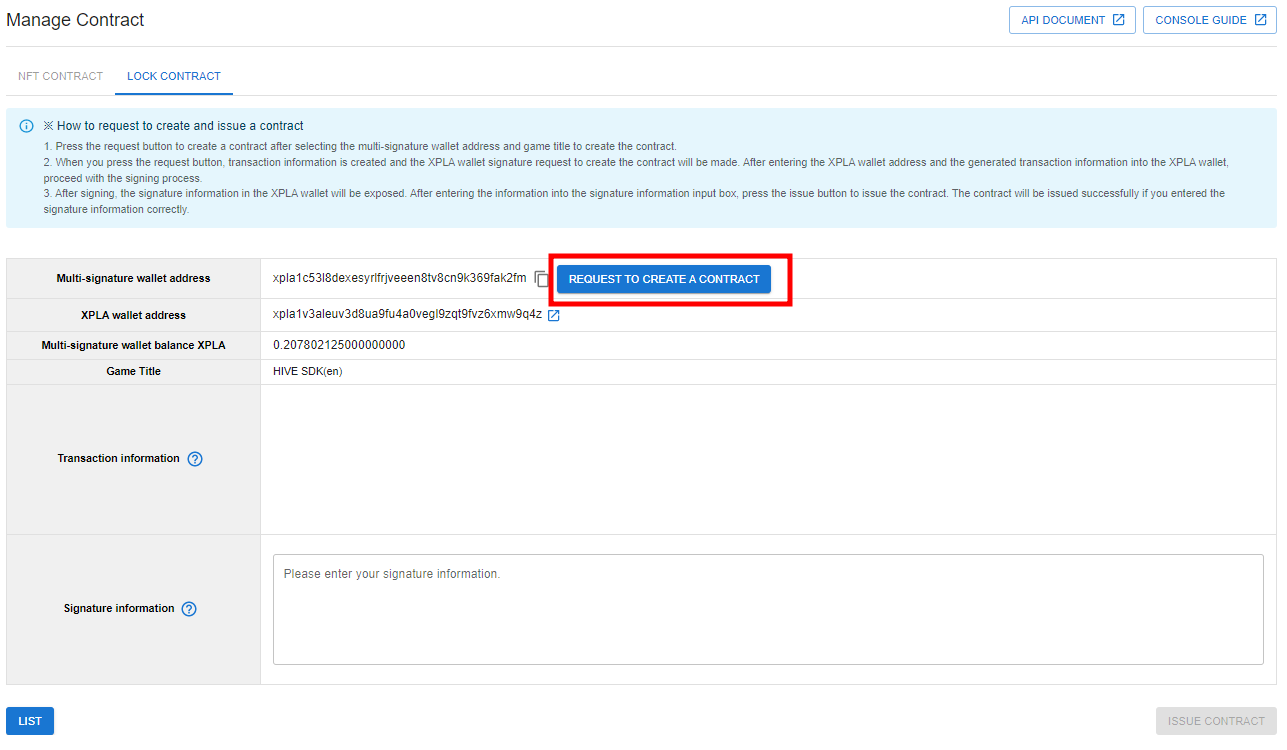Click REQUEST TO CREATE A CONTRACT button

pos(664,279)
